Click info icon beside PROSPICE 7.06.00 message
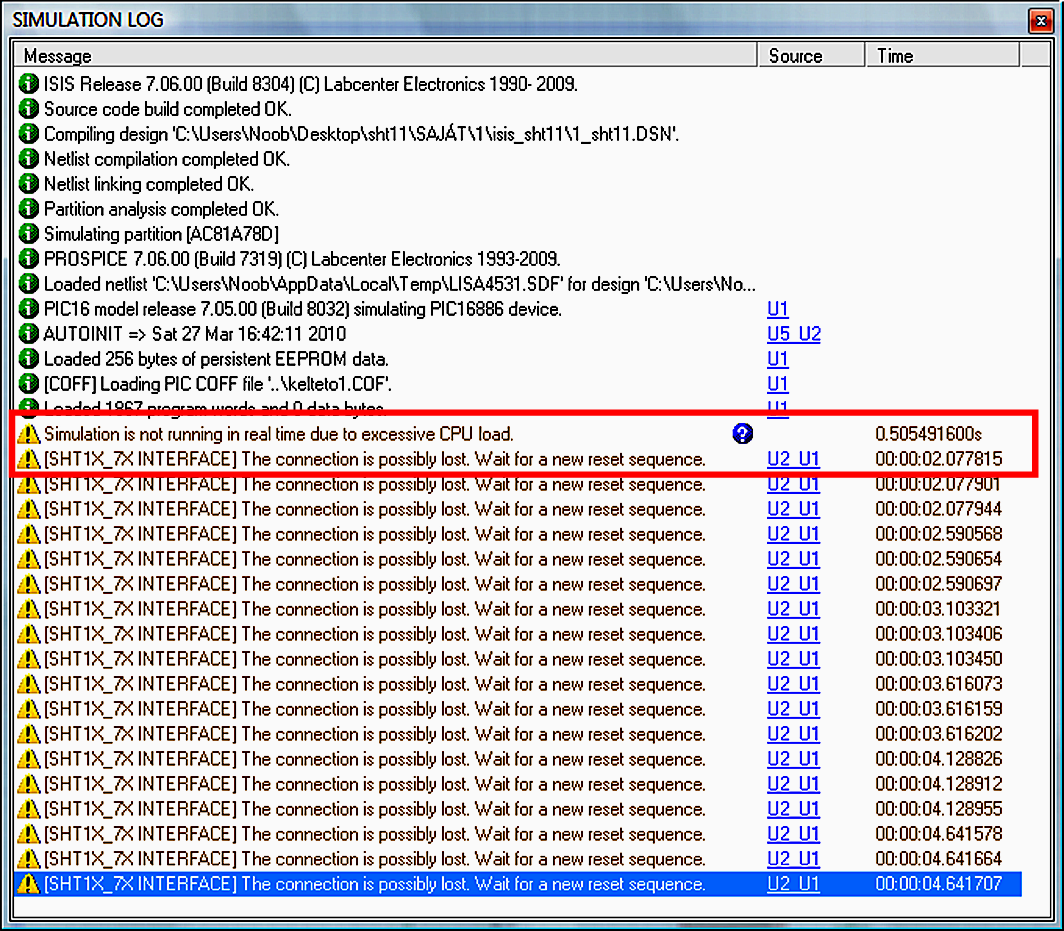1064x931 pixels. click(x=28, y=259)
